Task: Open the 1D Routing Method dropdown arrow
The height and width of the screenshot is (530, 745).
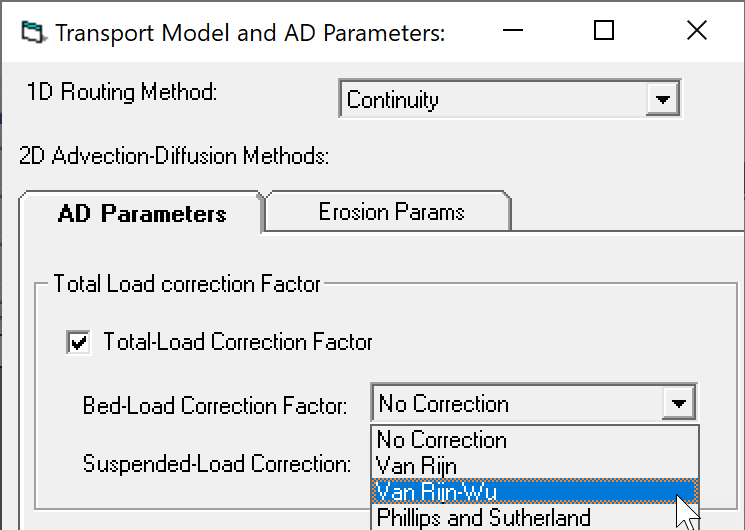Action: [x=662, y=99]
